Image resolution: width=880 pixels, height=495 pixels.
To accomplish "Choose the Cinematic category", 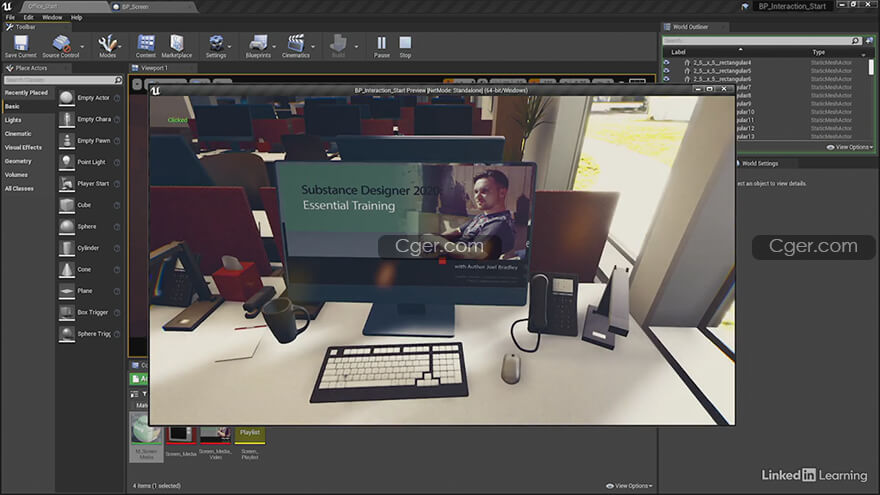I will tap(18, 134).
